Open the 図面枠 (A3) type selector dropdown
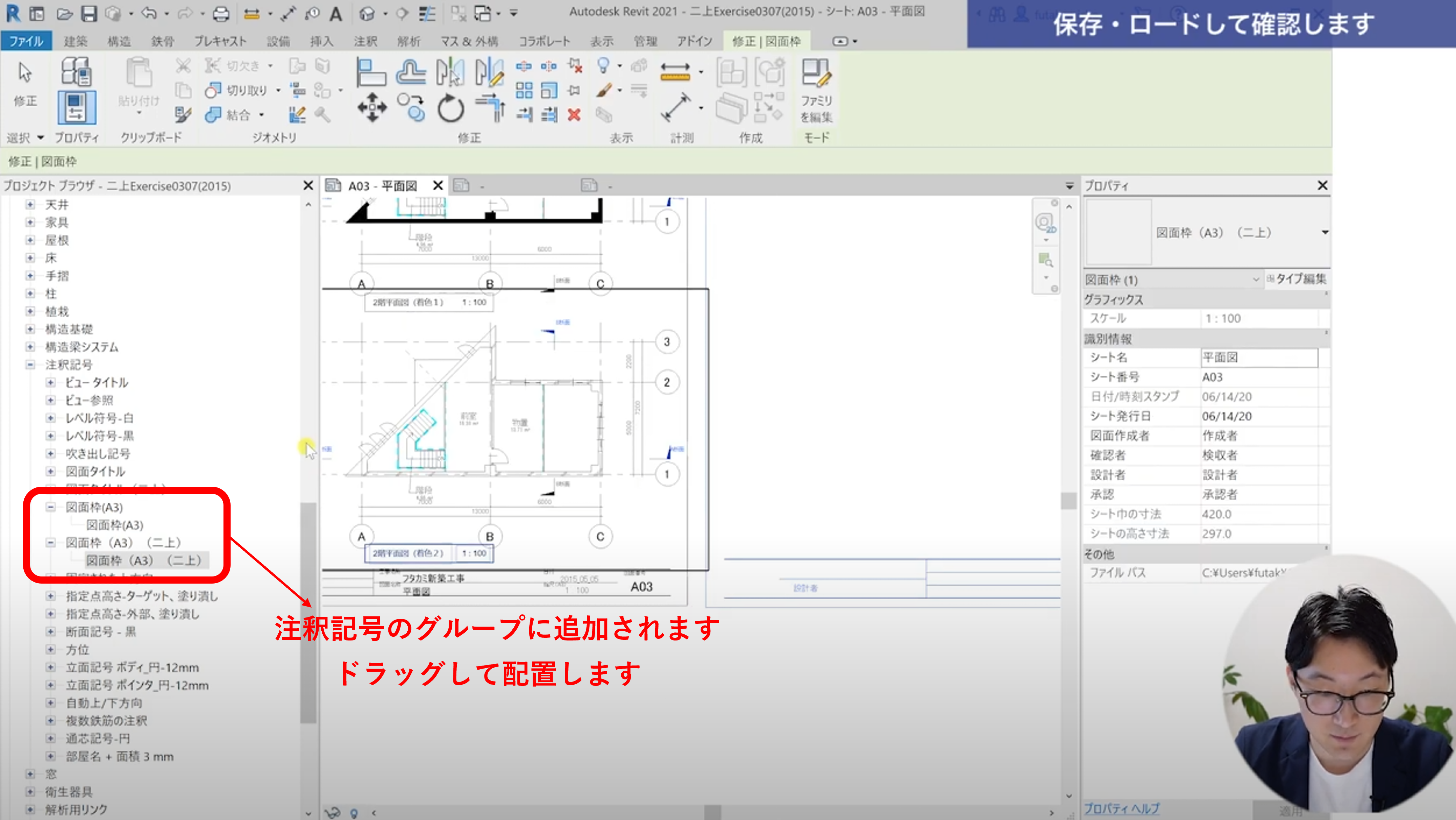 [1324, 232]
